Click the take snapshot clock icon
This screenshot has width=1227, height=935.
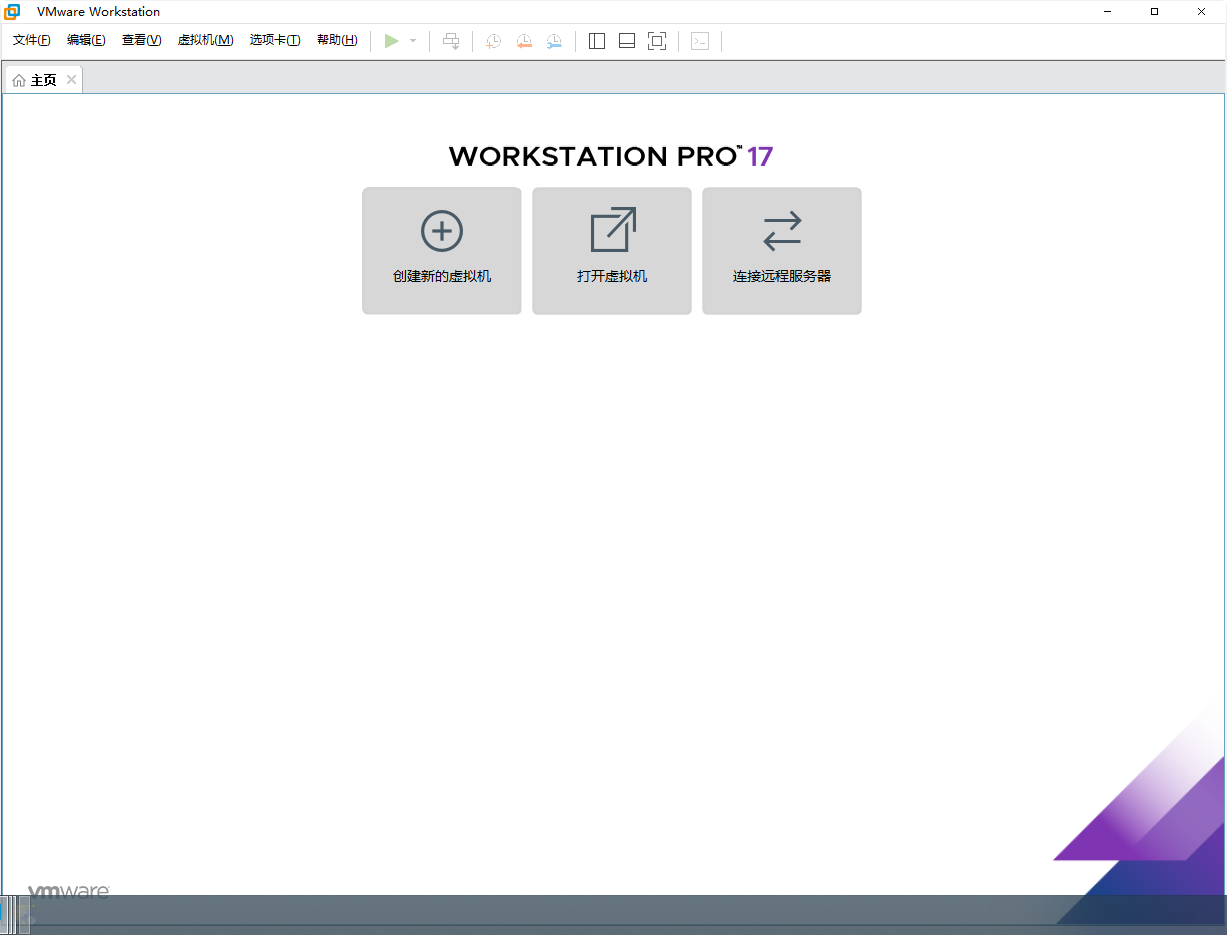click(x=493, y=41)
